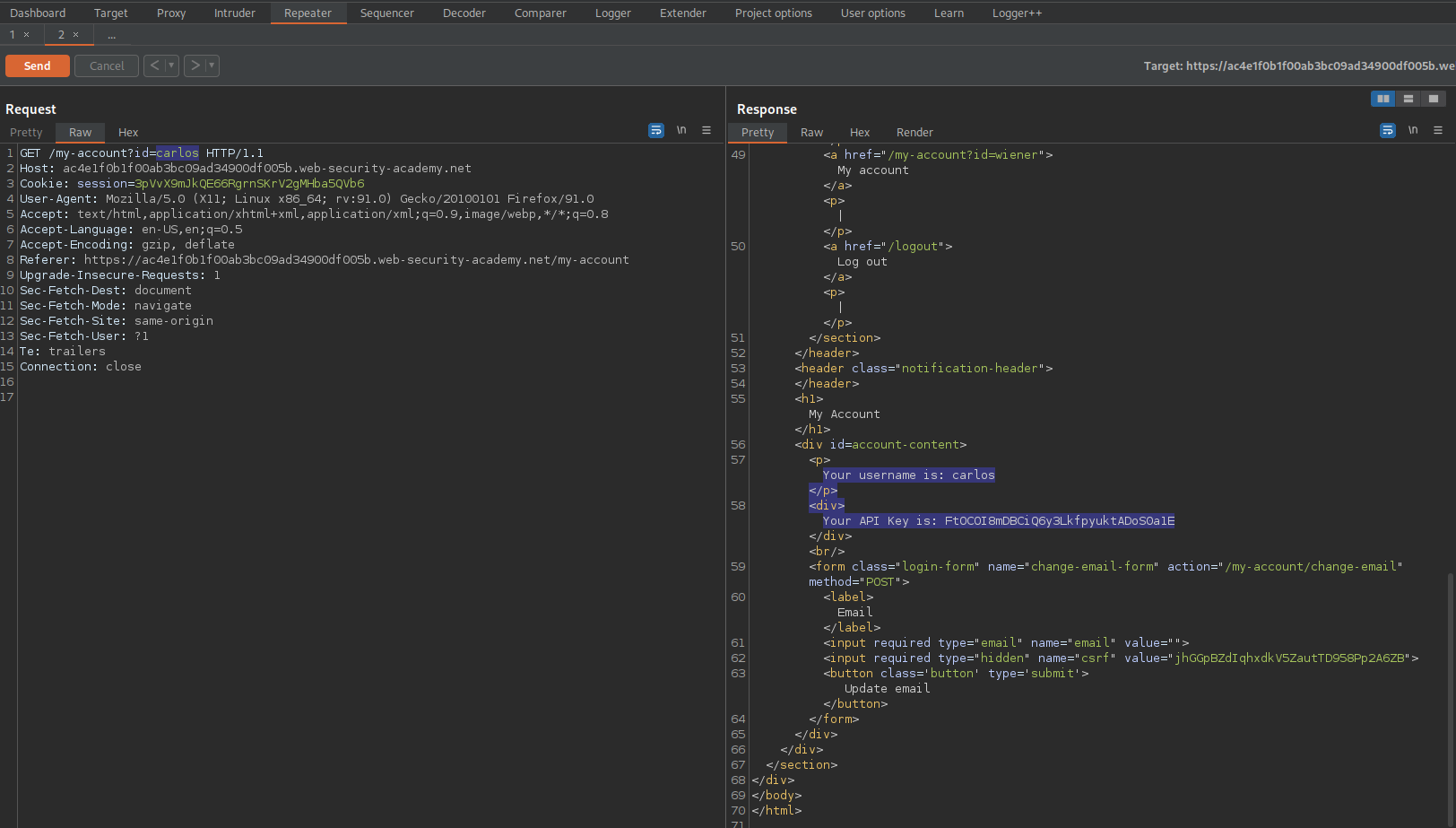Switch Request view to Hex
This screenshot has height=828, width=1456.
click(128, 132)
